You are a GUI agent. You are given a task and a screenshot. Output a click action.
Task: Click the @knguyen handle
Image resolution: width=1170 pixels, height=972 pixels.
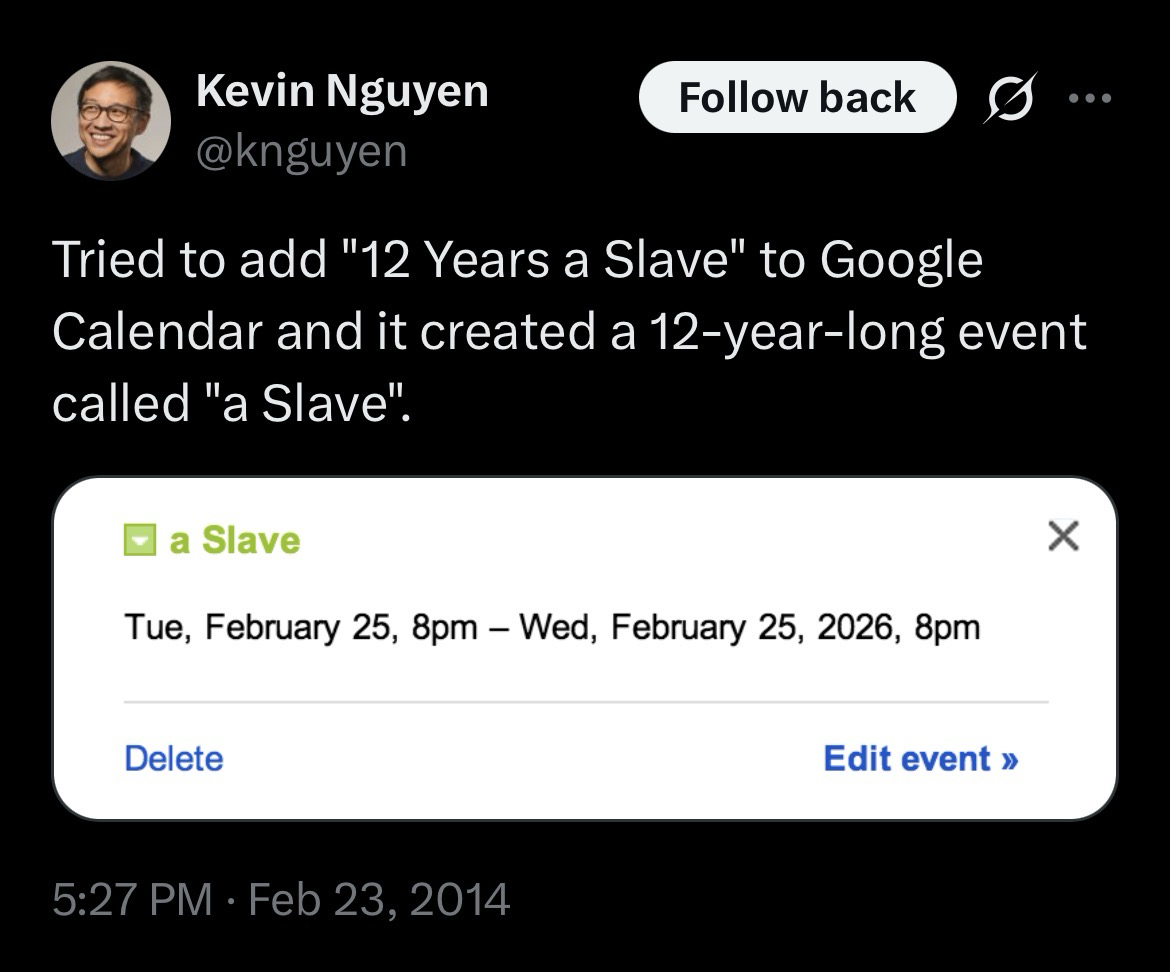[x=302, y=151]
